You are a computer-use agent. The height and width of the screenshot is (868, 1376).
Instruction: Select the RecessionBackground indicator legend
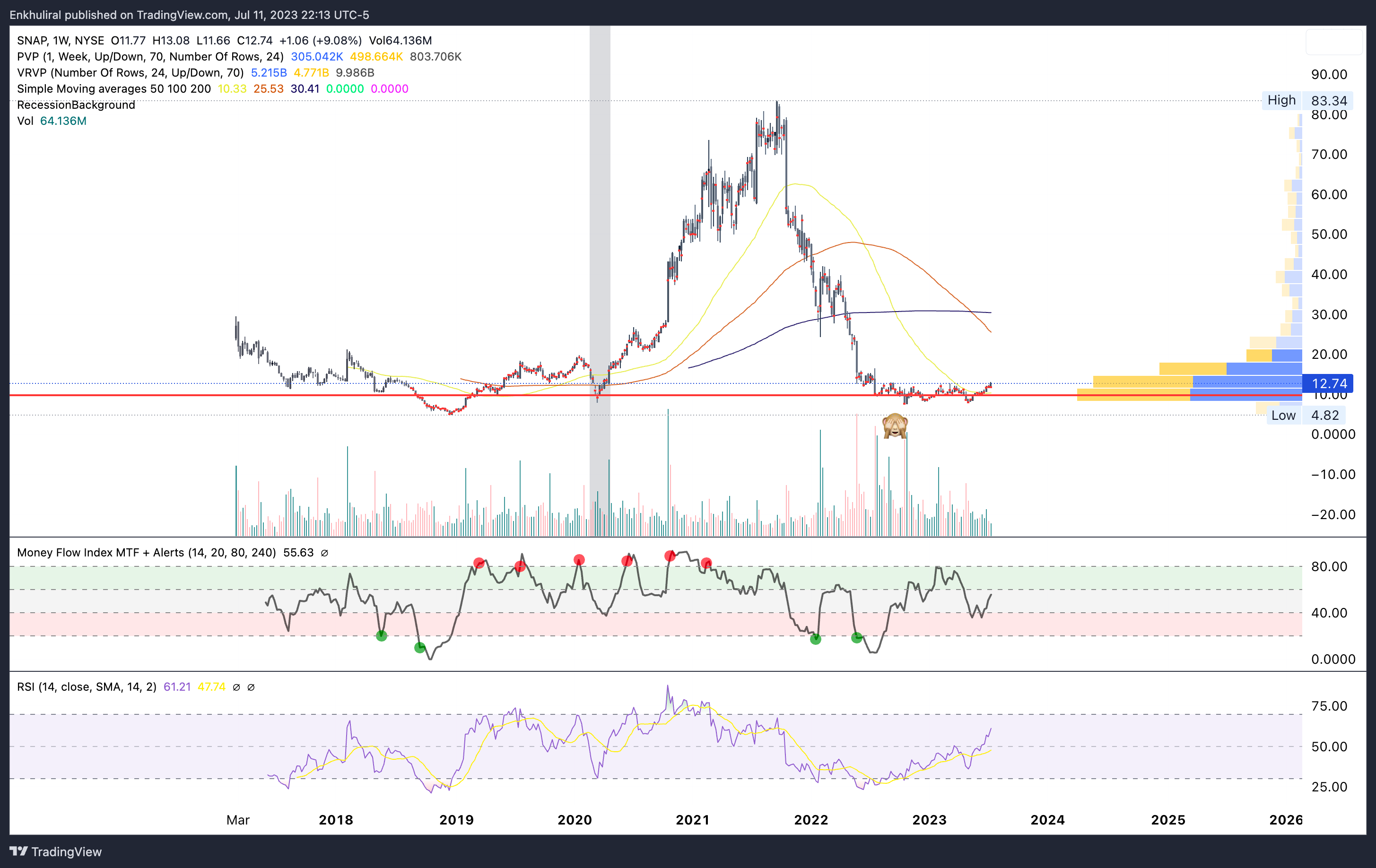76,104
